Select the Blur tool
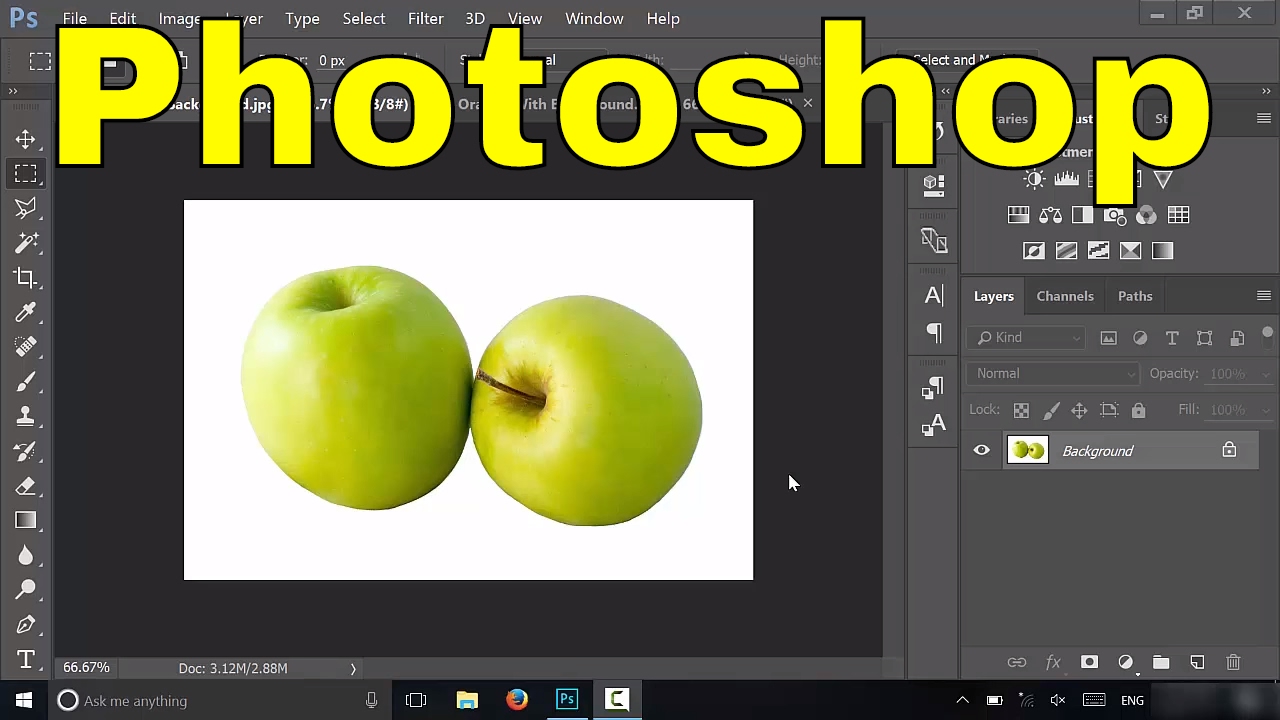 click(x=26, y=555)
